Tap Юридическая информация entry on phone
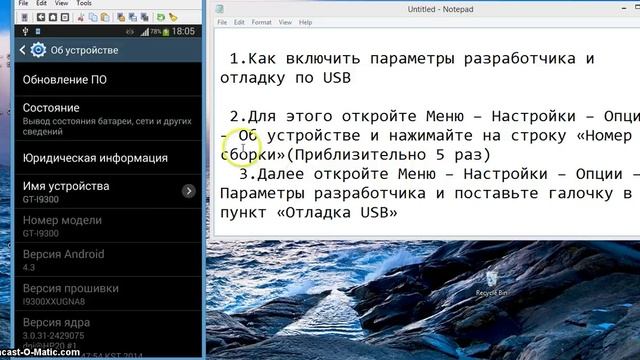 pos(108,158)
